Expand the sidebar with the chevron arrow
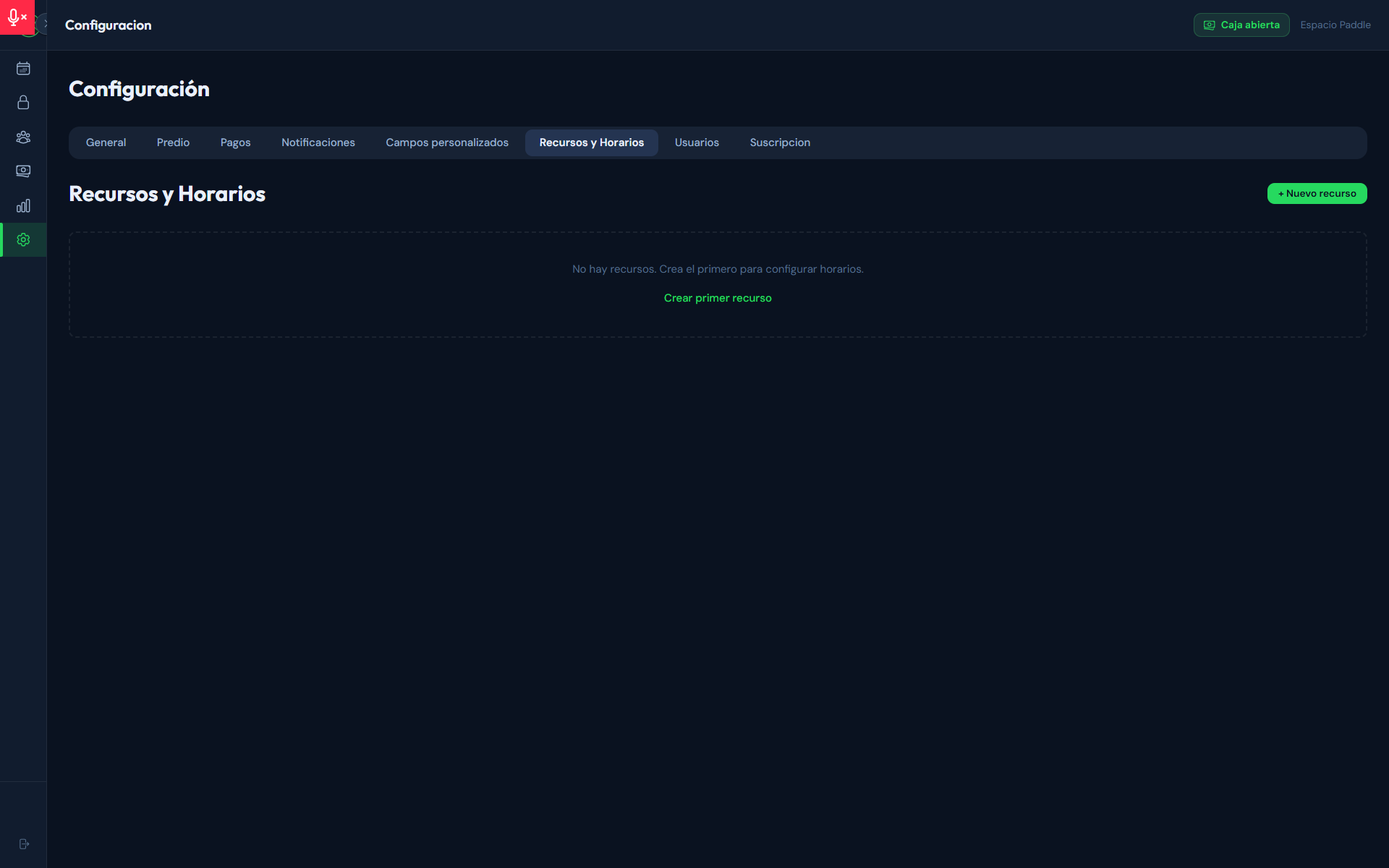1389x868 pixels. (46, 23)
